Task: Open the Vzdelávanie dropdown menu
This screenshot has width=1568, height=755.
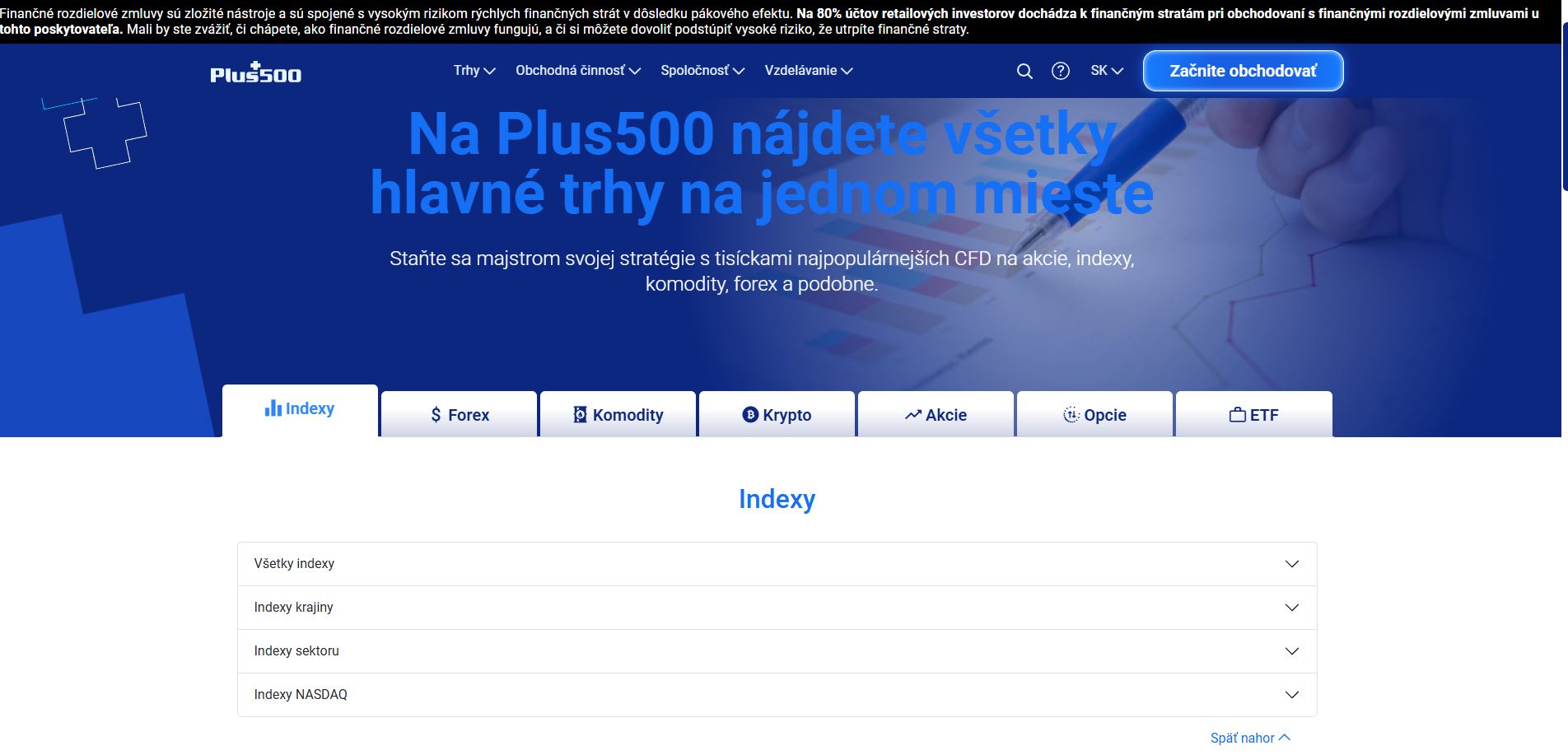Action: [809, 71]
